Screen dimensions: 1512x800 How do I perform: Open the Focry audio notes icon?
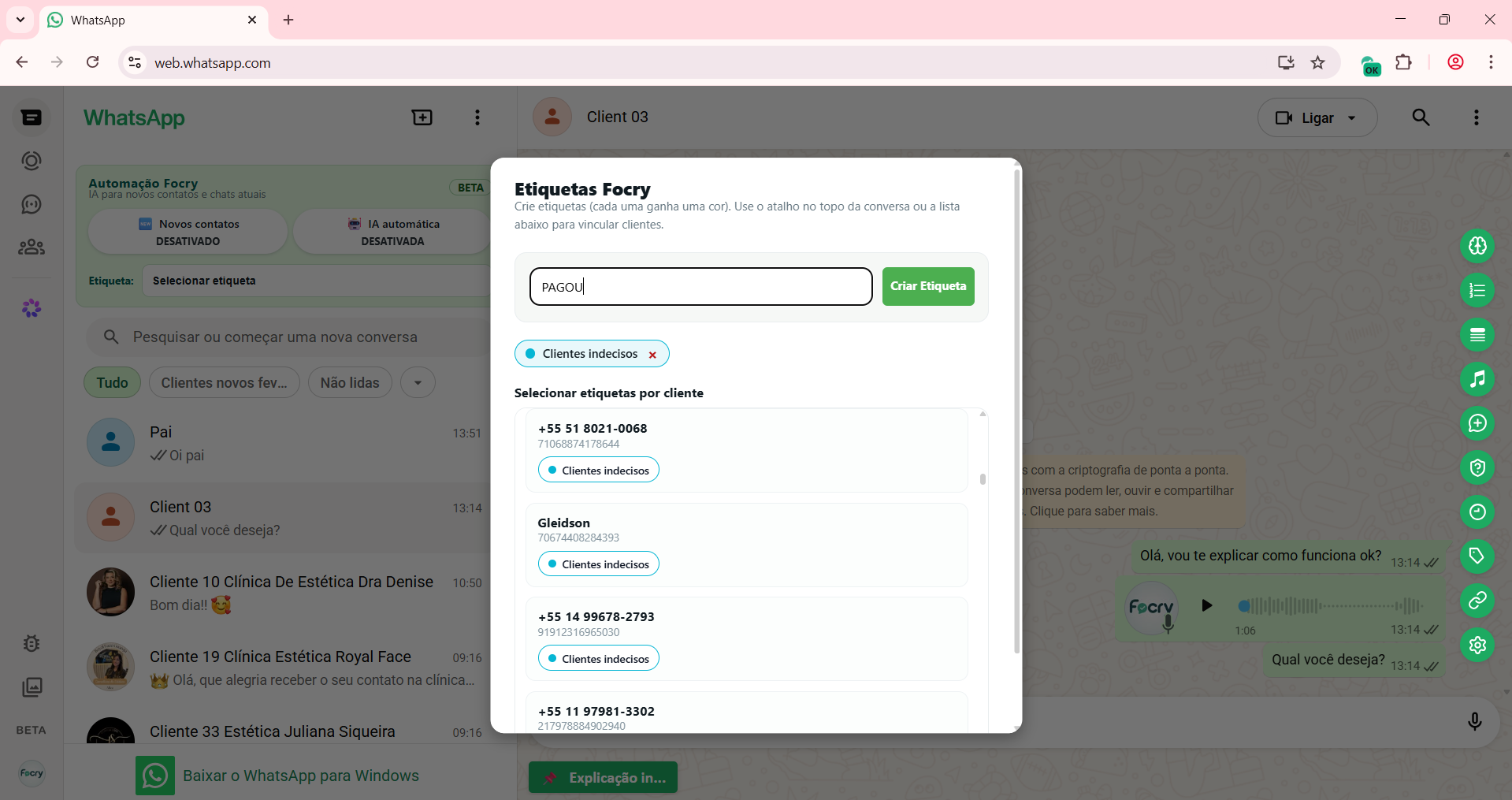point(1477,379)
